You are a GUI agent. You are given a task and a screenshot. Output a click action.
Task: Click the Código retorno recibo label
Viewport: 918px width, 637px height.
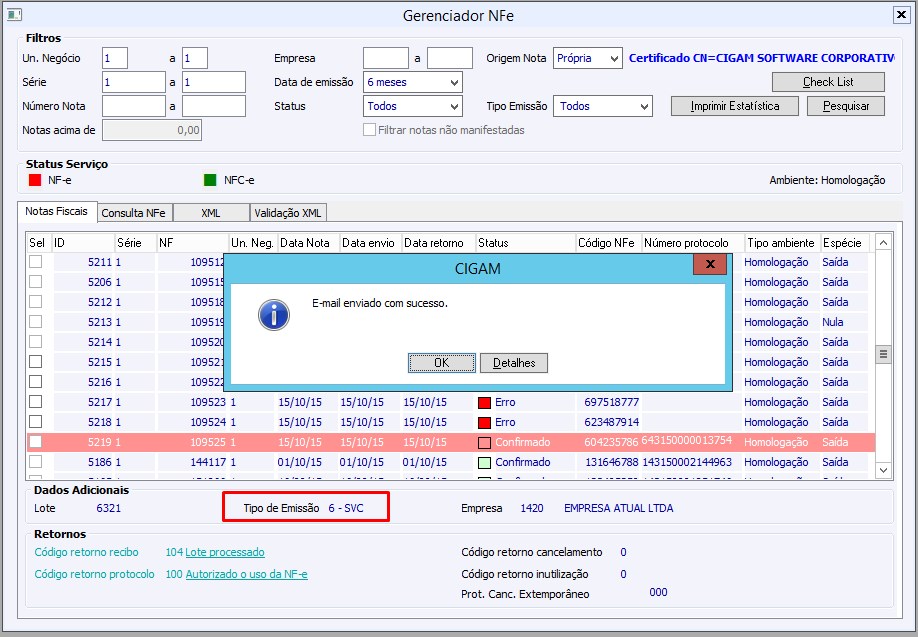87,552
